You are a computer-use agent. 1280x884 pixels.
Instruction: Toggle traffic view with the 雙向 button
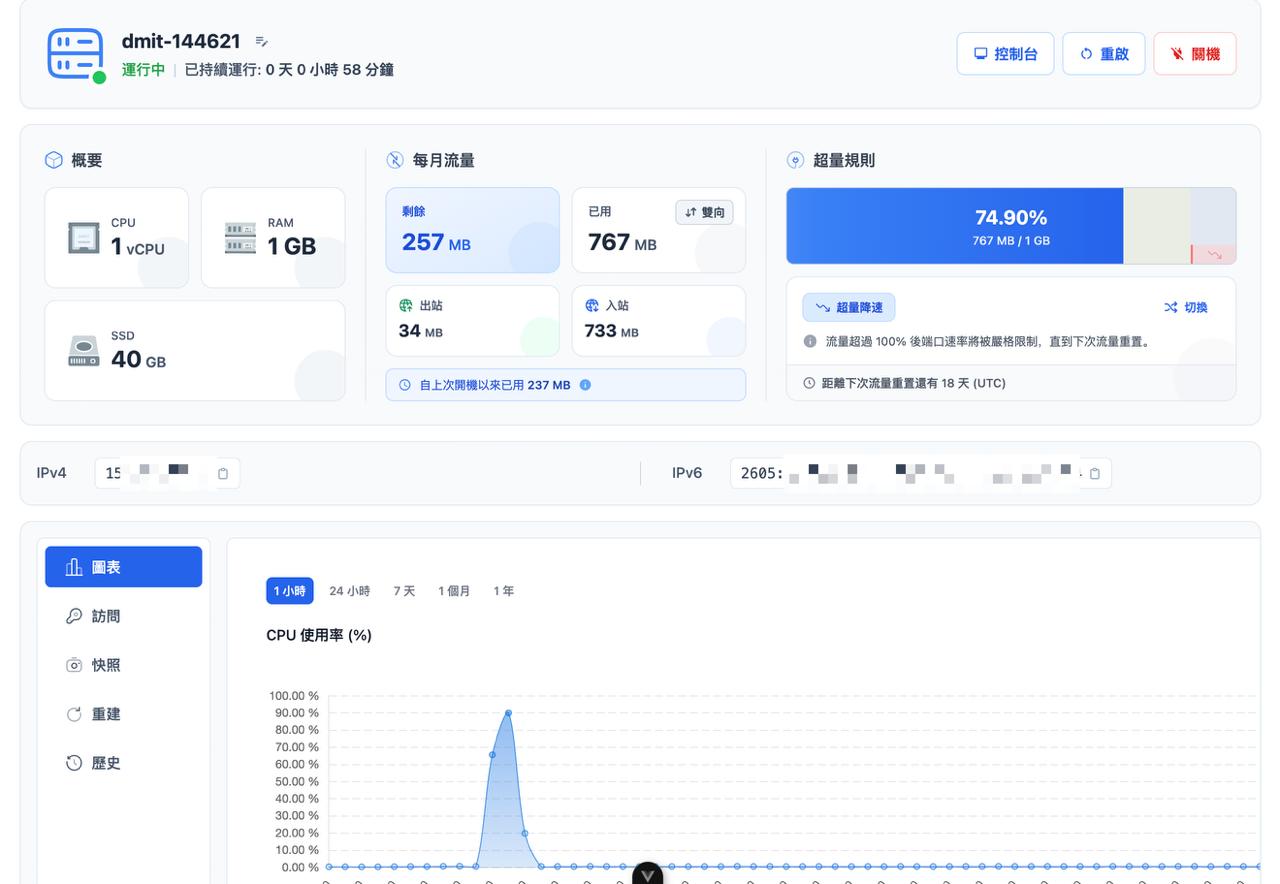pos(704,212)
